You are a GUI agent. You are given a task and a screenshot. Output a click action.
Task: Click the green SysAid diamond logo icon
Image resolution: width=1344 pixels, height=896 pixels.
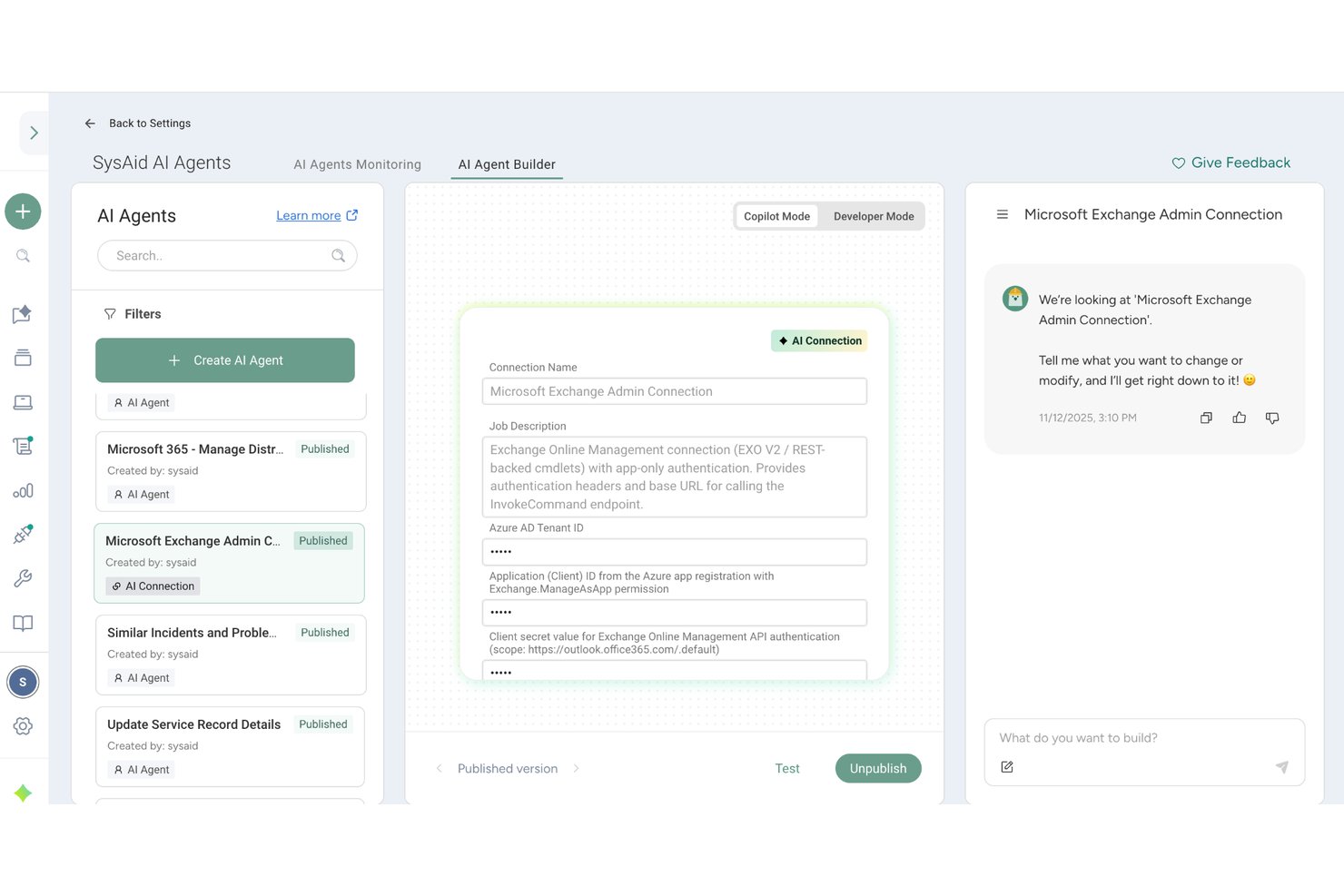[x=23, y=793]
